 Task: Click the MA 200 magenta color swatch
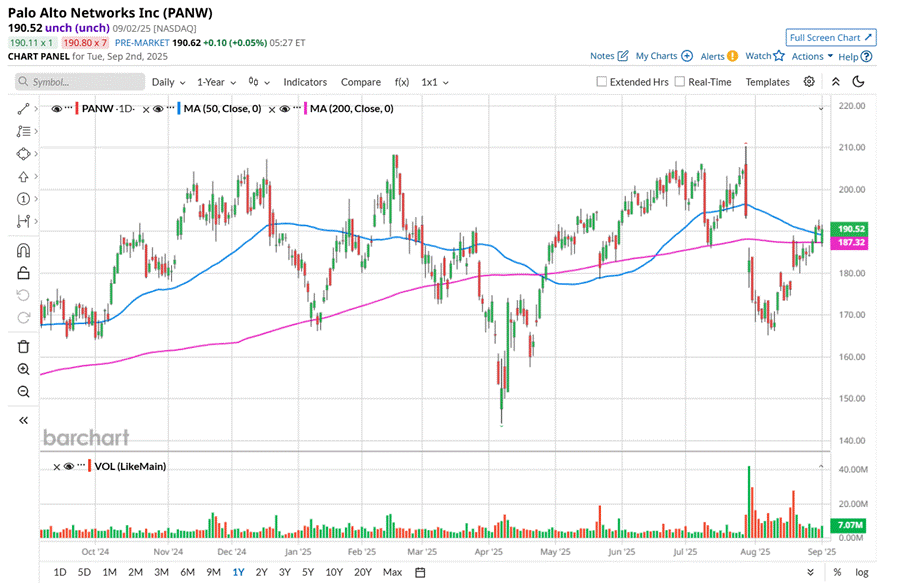(x=306, y=109)
